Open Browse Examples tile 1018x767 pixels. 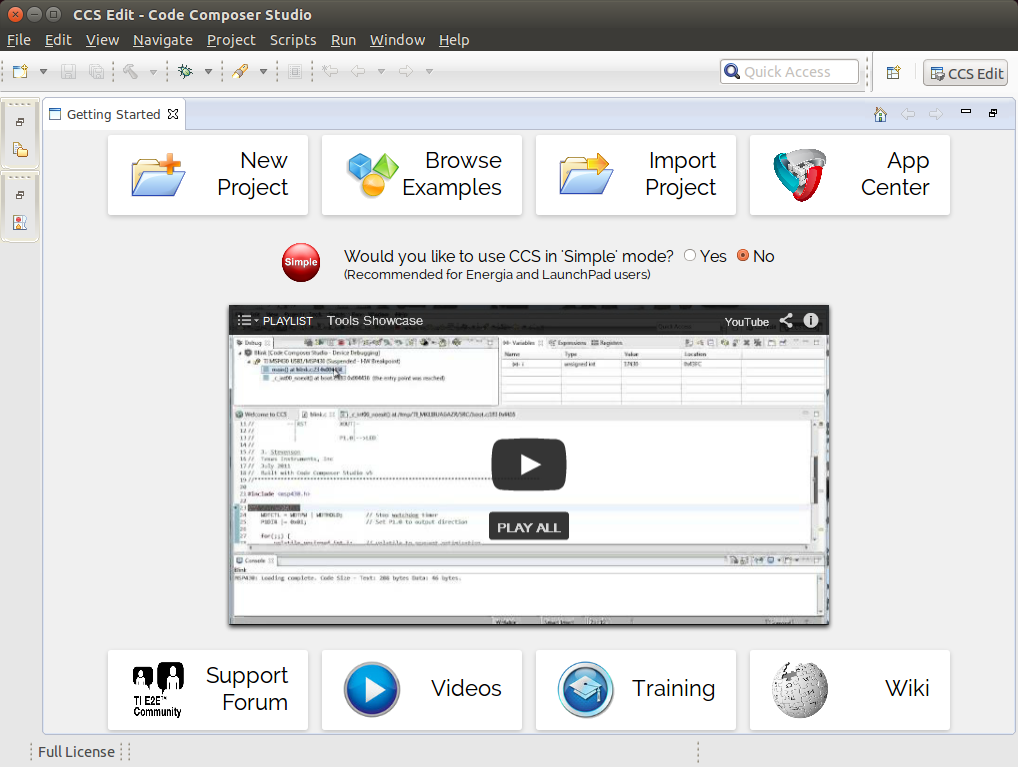point(422,175)
